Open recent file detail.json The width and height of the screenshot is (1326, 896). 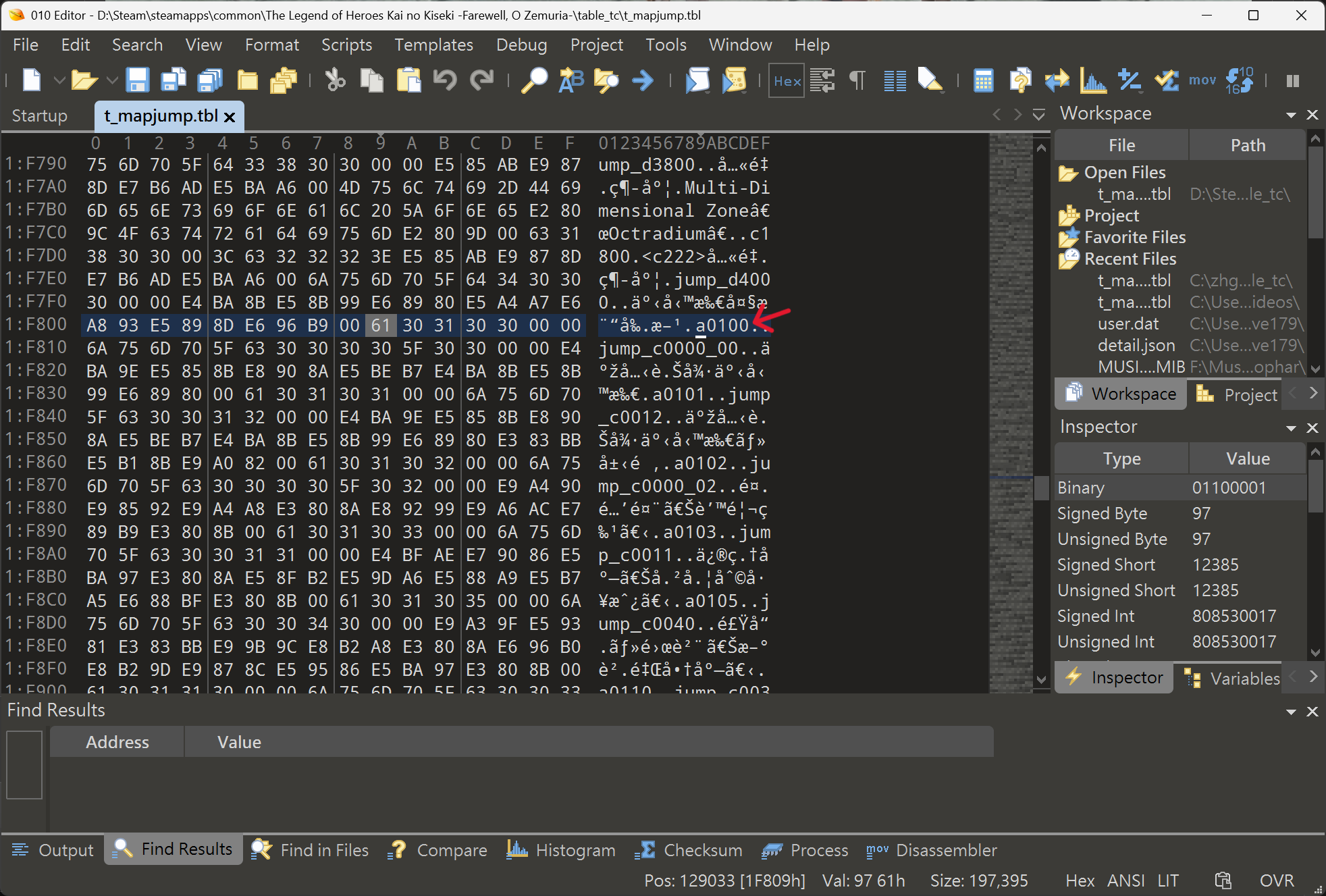(1136, 345)
